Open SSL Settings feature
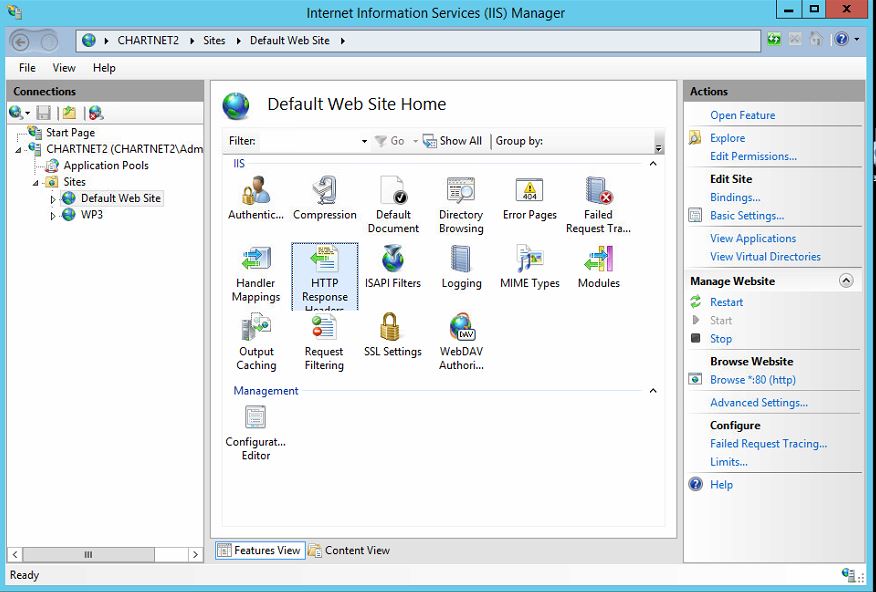Screen dimensions: 876x592 [393, 336]
